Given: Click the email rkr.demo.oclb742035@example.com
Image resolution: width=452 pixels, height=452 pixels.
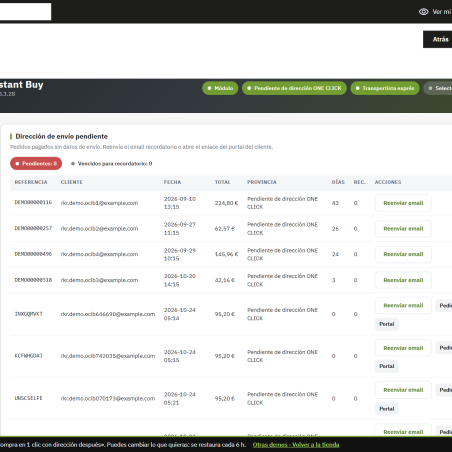Looking at the screenshot, I should click(108, 356).
